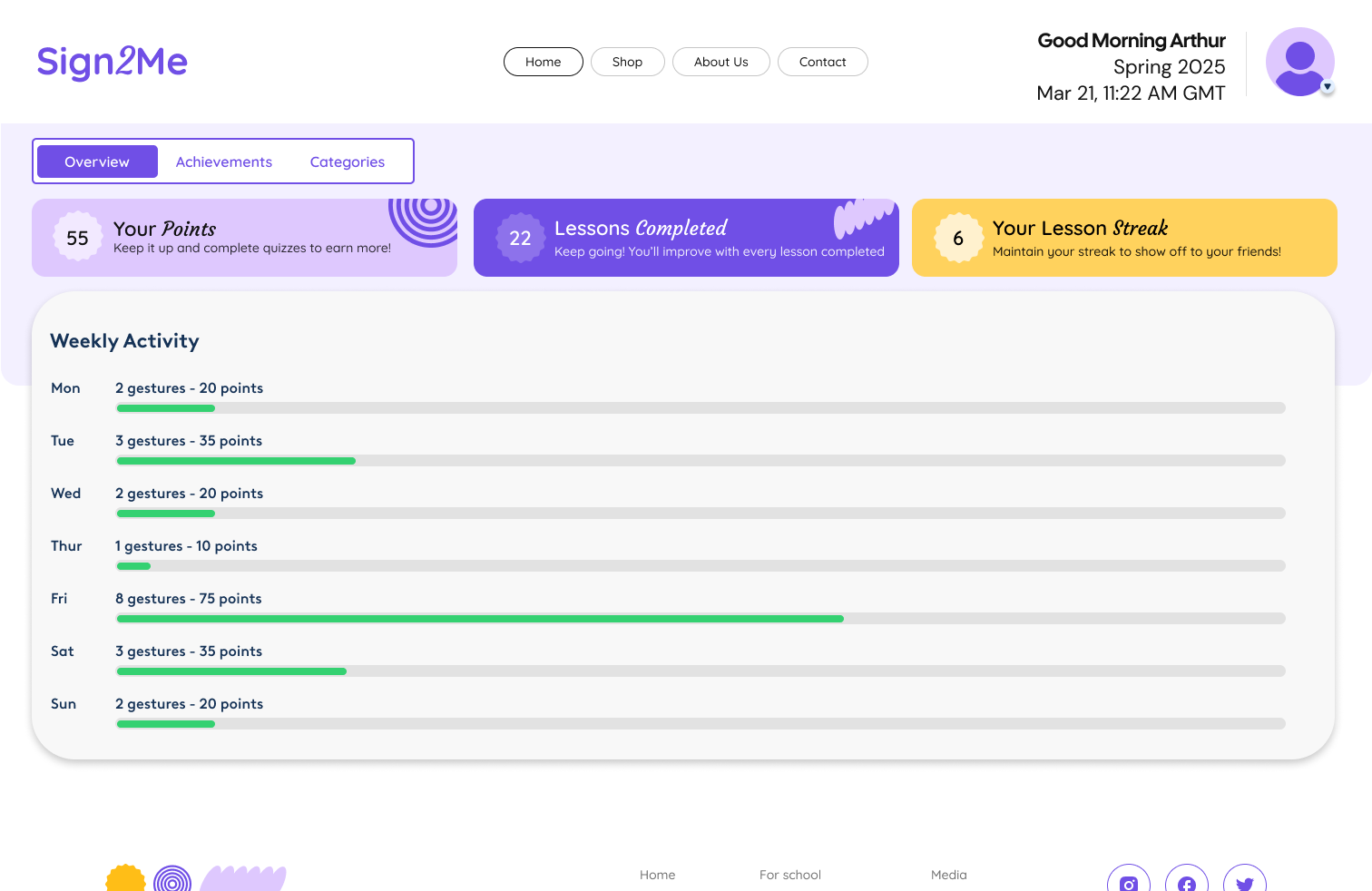Click the 55 points badge
Image resolution: width=1372 pixels, height=891 pixels.
77,238
